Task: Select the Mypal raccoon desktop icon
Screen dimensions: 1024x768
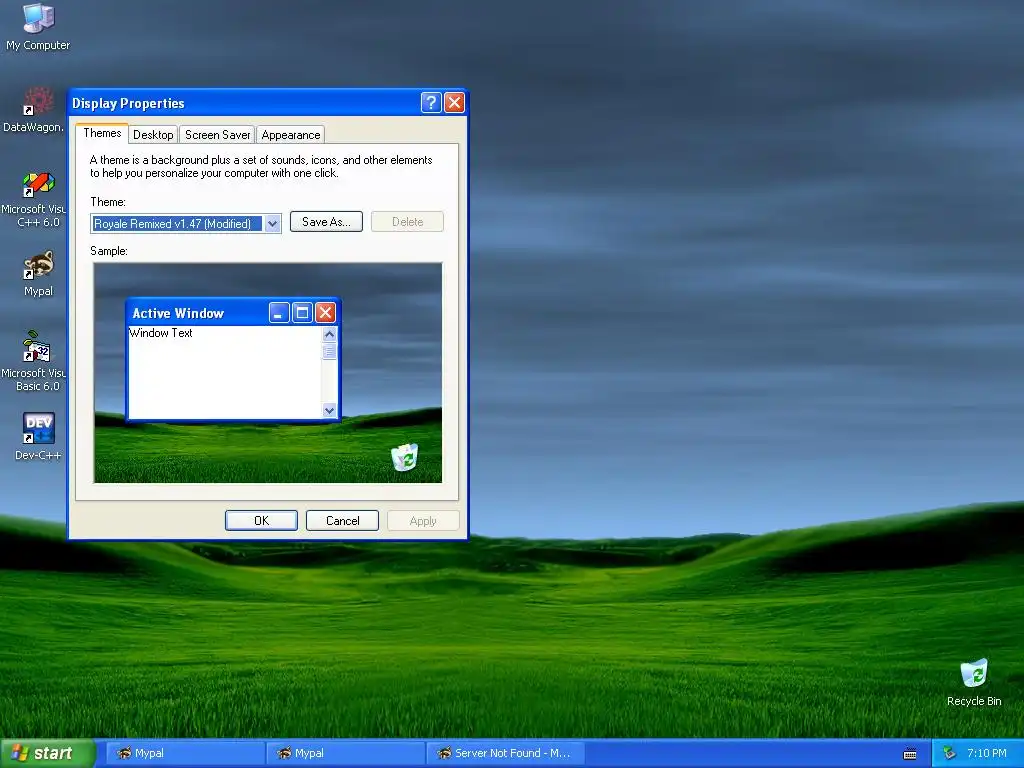Action: 38,273
